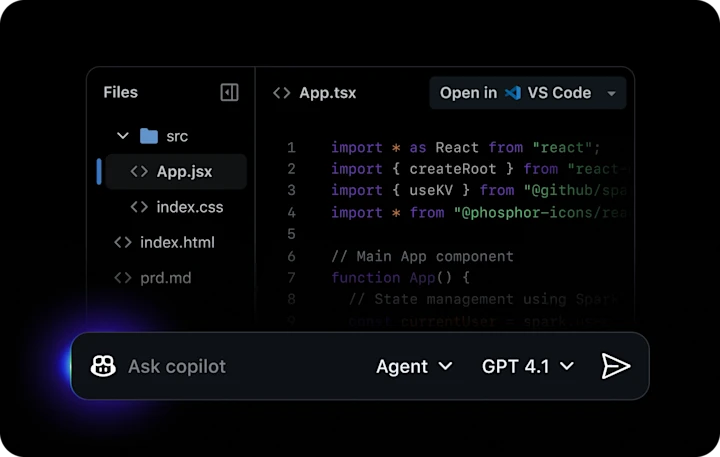Screen dimensions: 720x457
Task: Click "@phosphor-icons" import string on line 4
Action: pos(540,213)
